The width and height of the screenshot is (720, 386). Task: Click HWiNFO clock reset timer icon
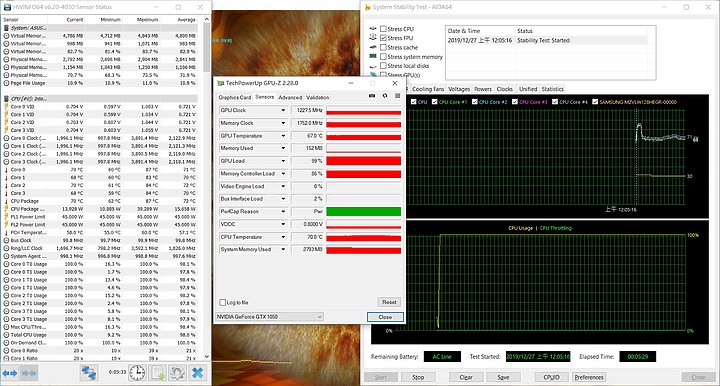tap(137, 373)
